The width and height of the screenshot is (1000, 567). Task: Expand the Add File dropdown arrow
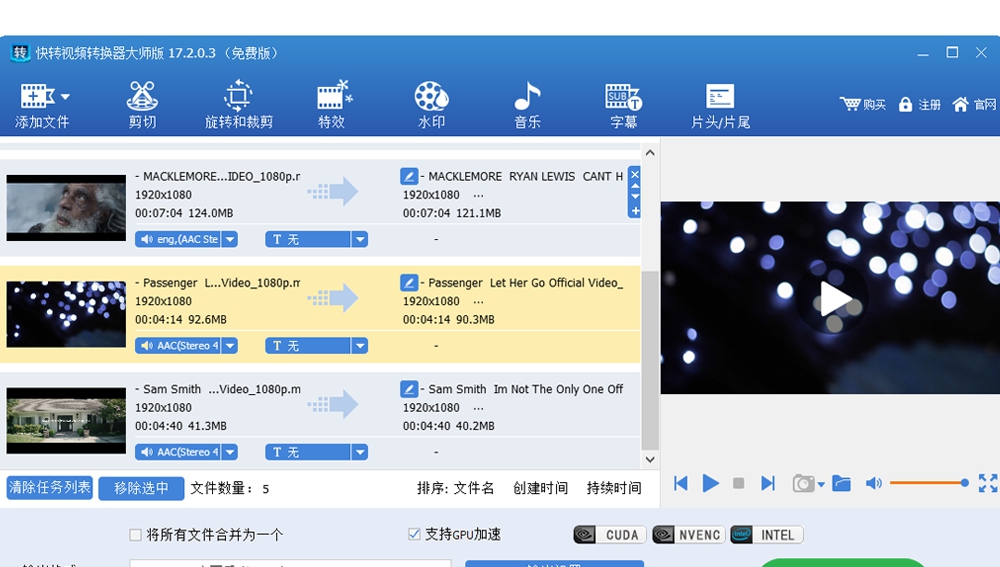coord(65,97)
